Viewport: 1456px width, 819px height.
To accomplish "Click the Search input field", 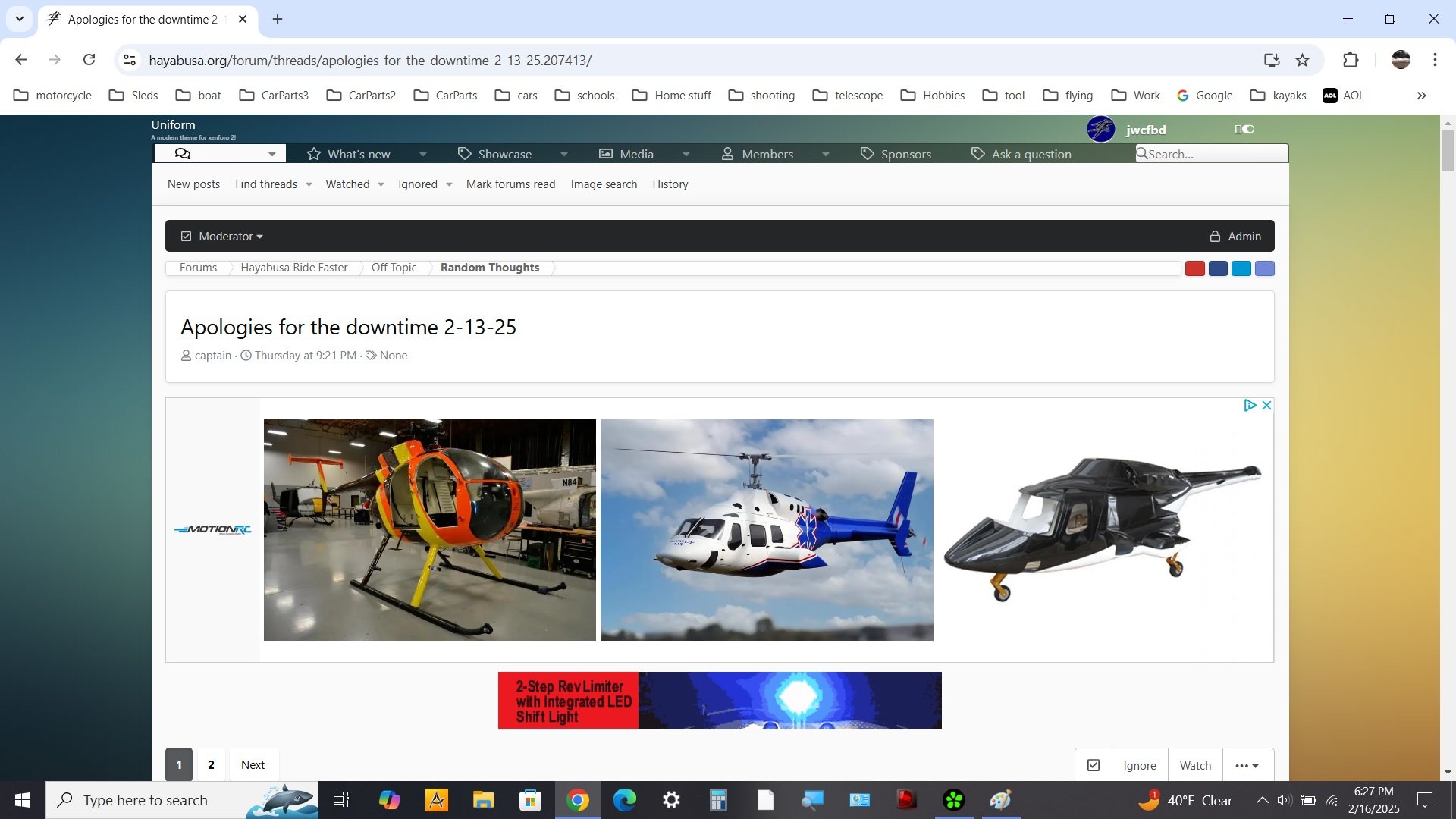I will click(x=1211, y=153).
